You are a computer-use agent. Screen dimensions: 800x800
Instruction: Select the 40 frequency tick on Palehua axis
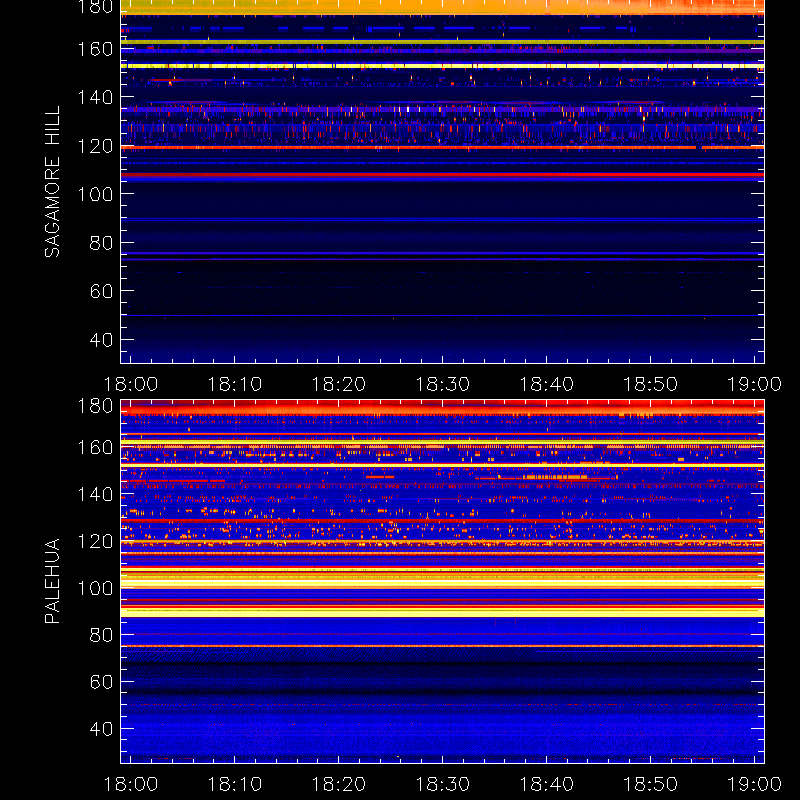coord(101,729)
